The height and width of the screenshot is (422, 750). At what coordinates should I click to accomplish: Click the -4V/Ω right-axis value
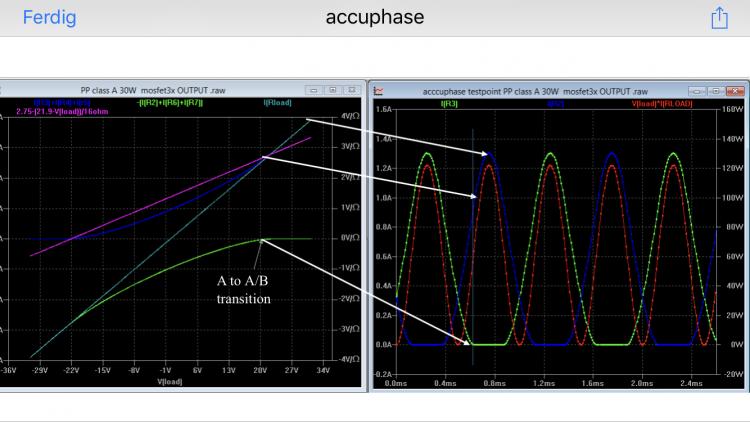[349, 359]
